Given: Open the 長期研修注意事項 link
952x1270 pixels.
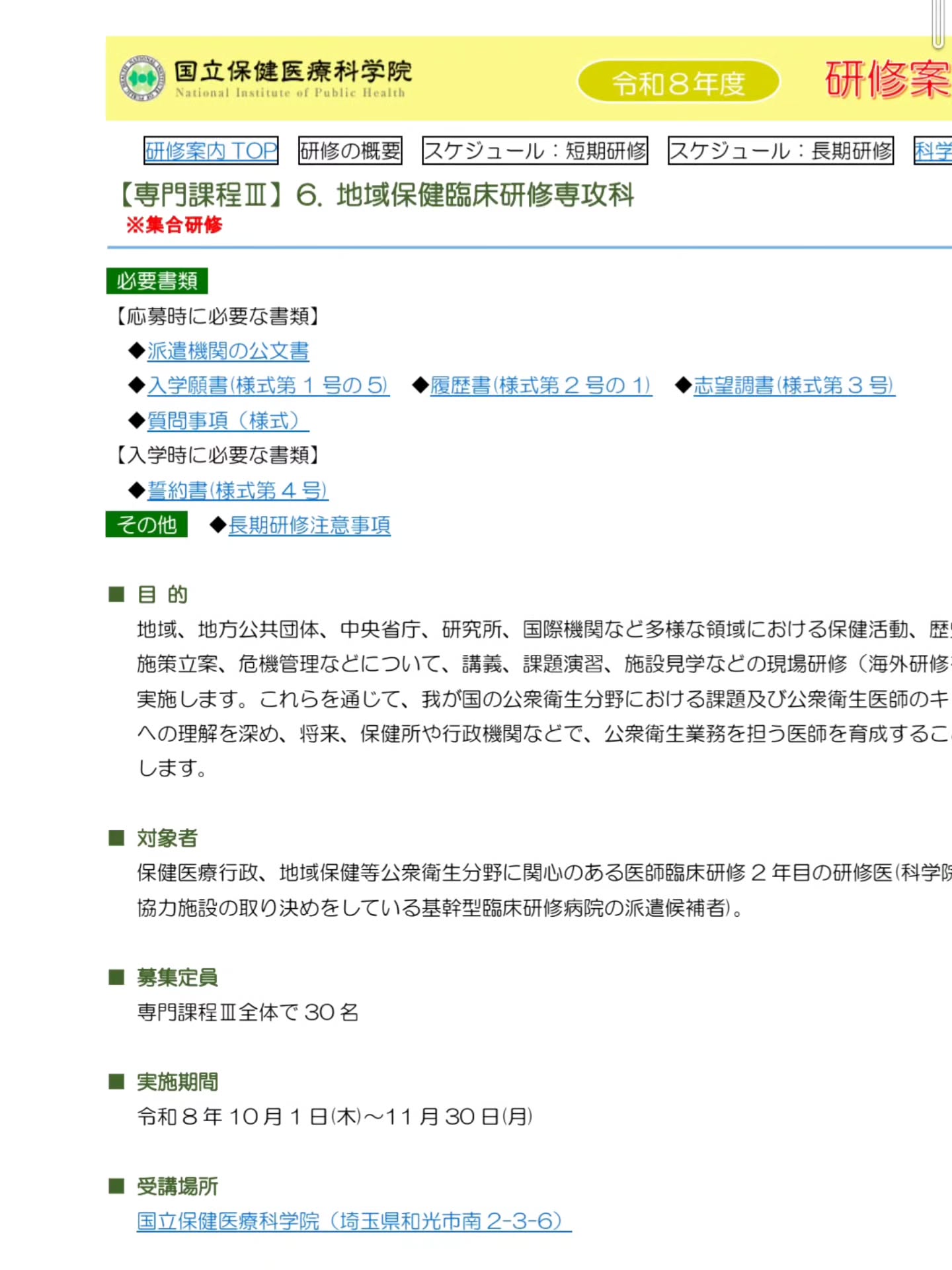Looking at the screenshot, I should click(309, 526).
